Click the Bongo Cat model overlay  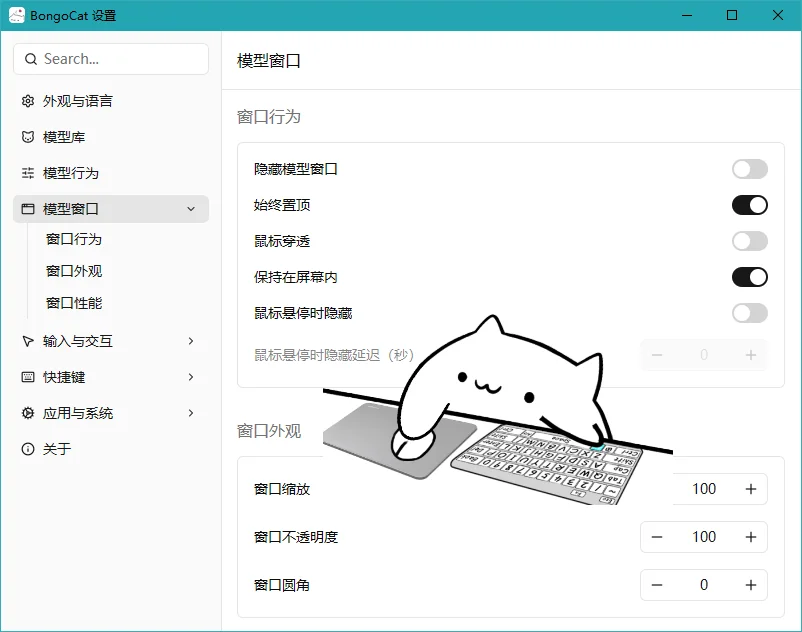pos(498,410)
